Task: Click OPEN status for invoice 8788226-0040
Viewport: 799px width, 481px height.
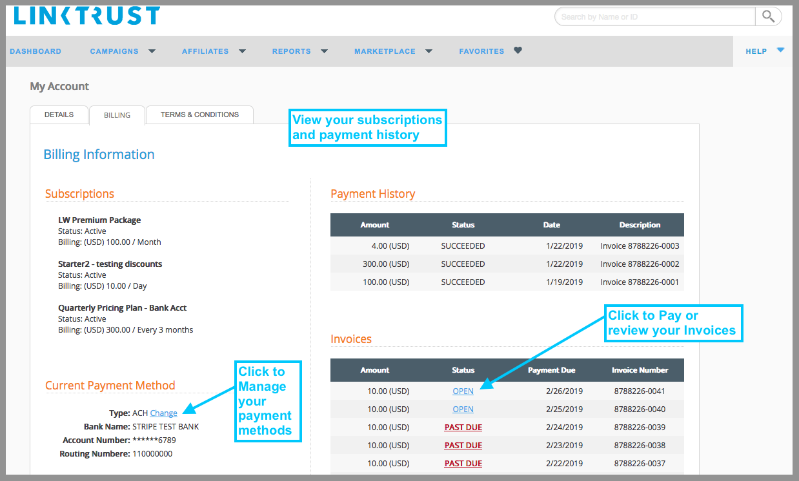Action: (463, 409)
